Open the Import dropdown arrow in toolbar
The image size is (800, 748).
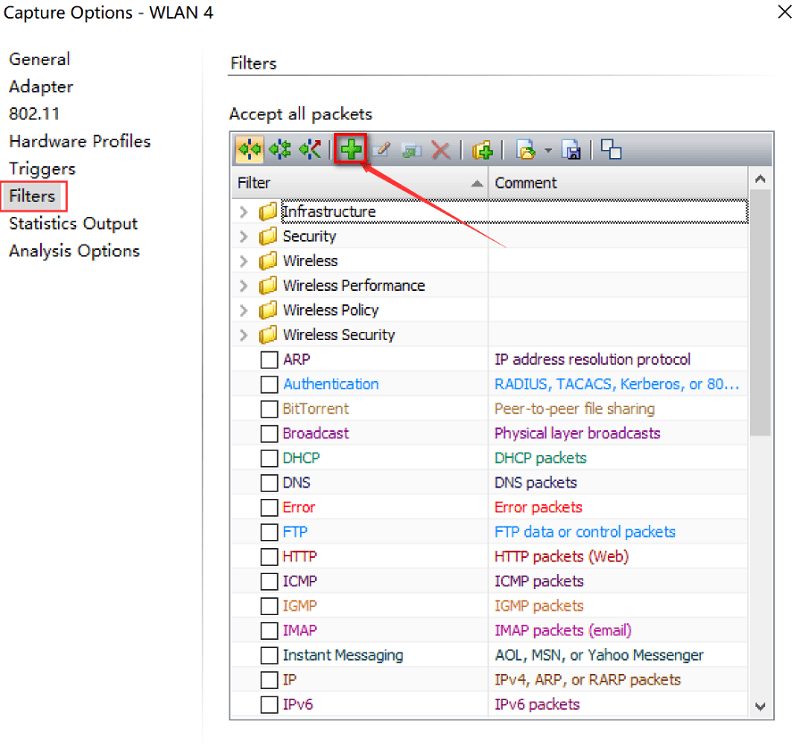548,151
